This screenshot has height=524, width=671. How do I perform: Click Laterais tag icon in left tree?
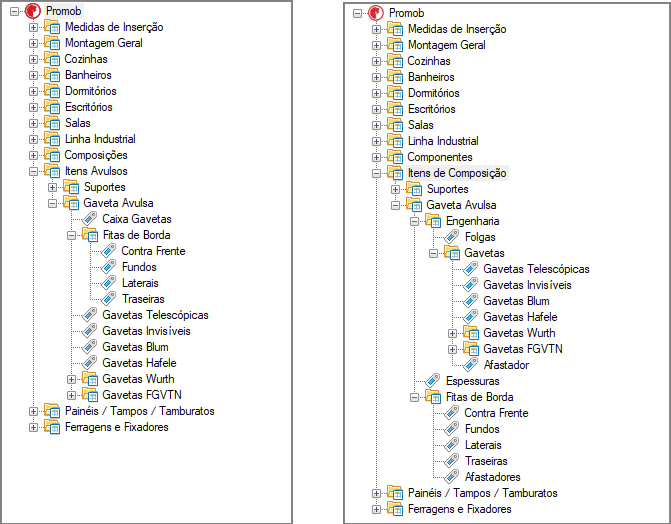pyautogui.click(x=109, y=283)
